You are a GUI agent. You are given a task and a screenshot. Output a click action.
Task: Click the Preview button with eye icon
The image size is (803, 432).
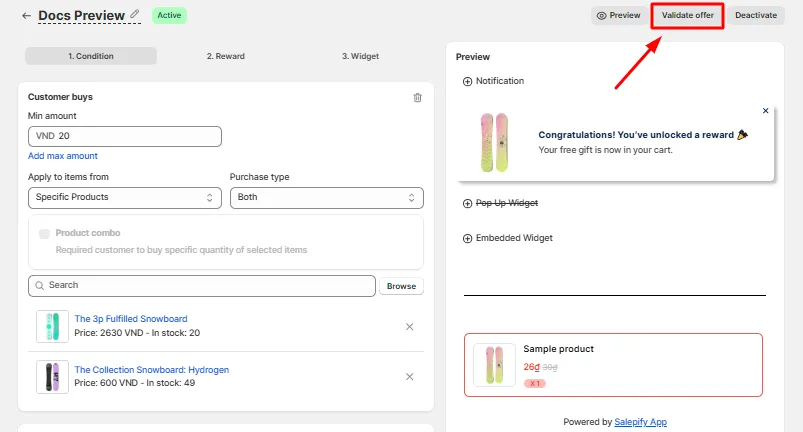(x=619, y=15)
